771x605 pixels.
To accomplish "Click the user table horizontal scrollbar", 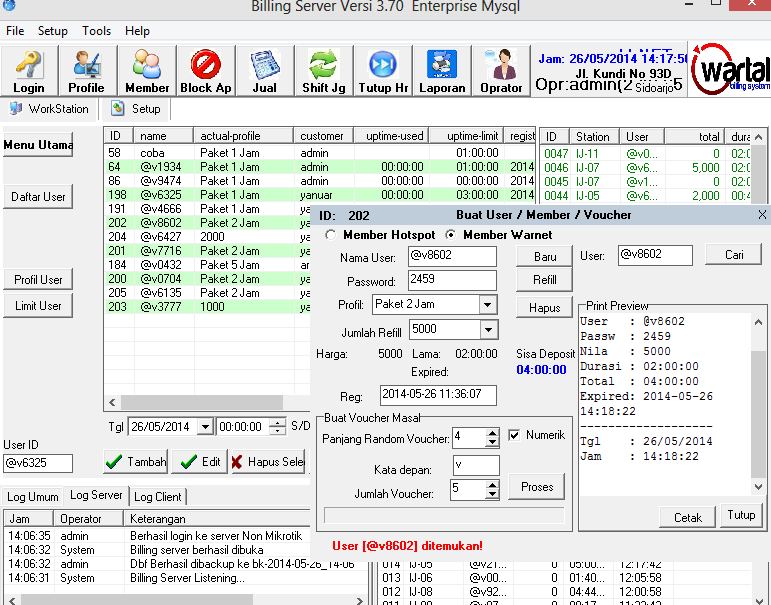I will point(202,402).
